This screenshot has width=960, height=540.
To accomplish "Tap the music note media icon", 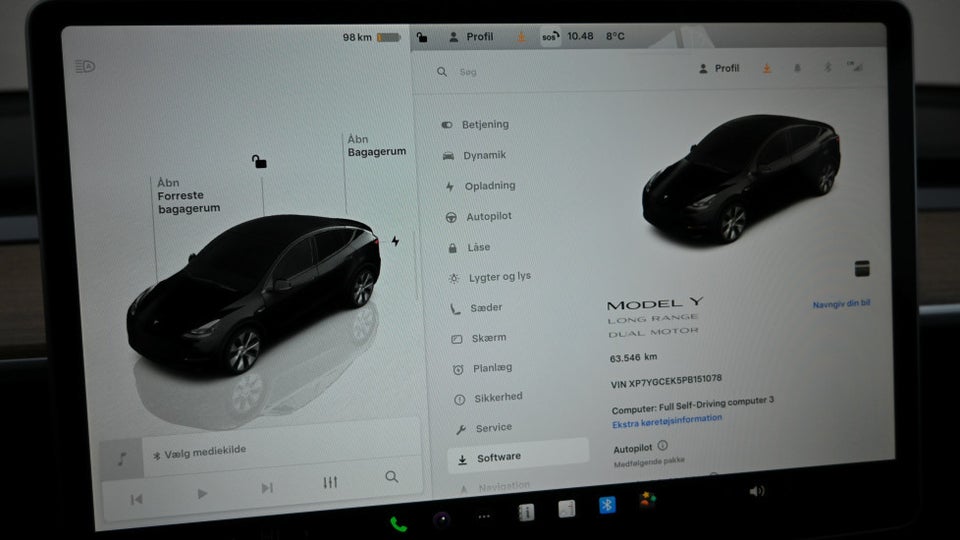I will pyautogui.click(x=122, y=459).
